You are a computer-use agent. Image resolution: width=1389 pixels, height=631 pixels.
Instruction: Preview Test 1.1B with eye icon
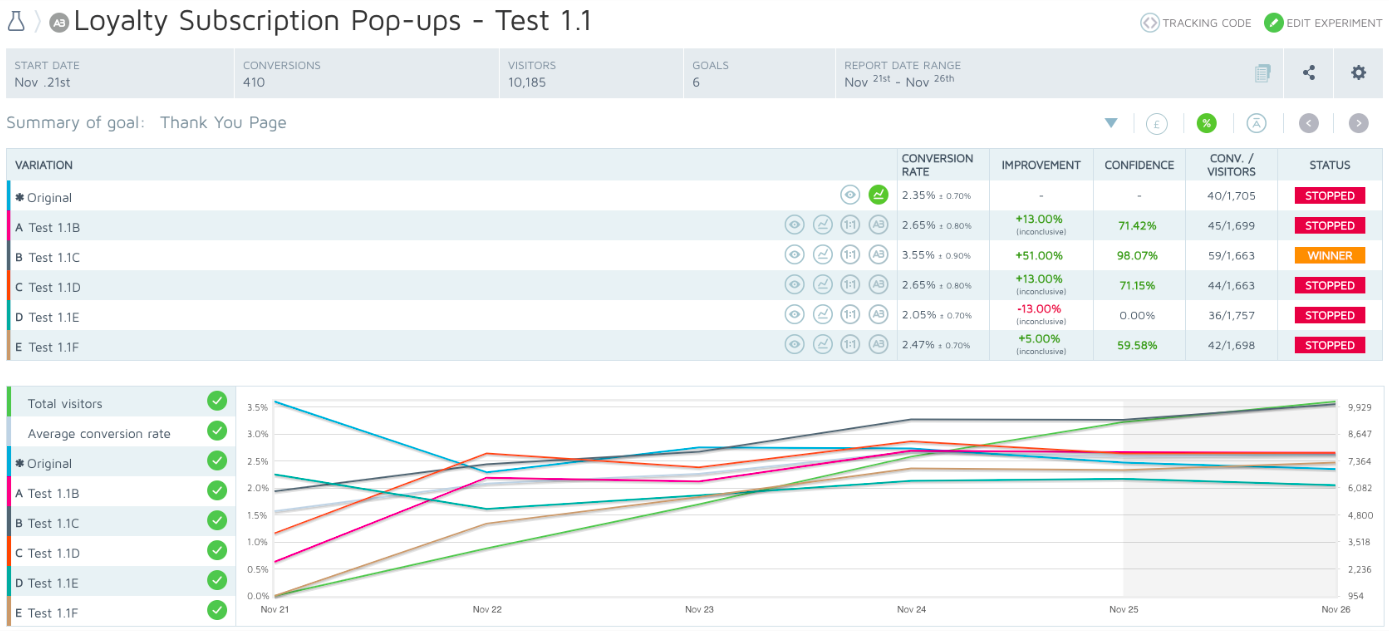pos(794,225)
